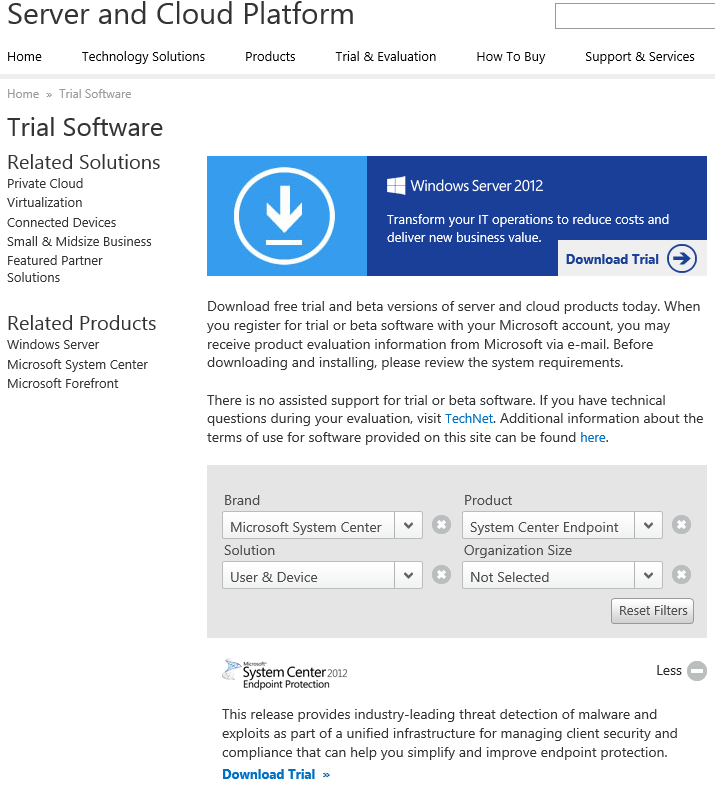Click the Less label to collapse details
The image size is (715, 805).
tap(669, 670)
